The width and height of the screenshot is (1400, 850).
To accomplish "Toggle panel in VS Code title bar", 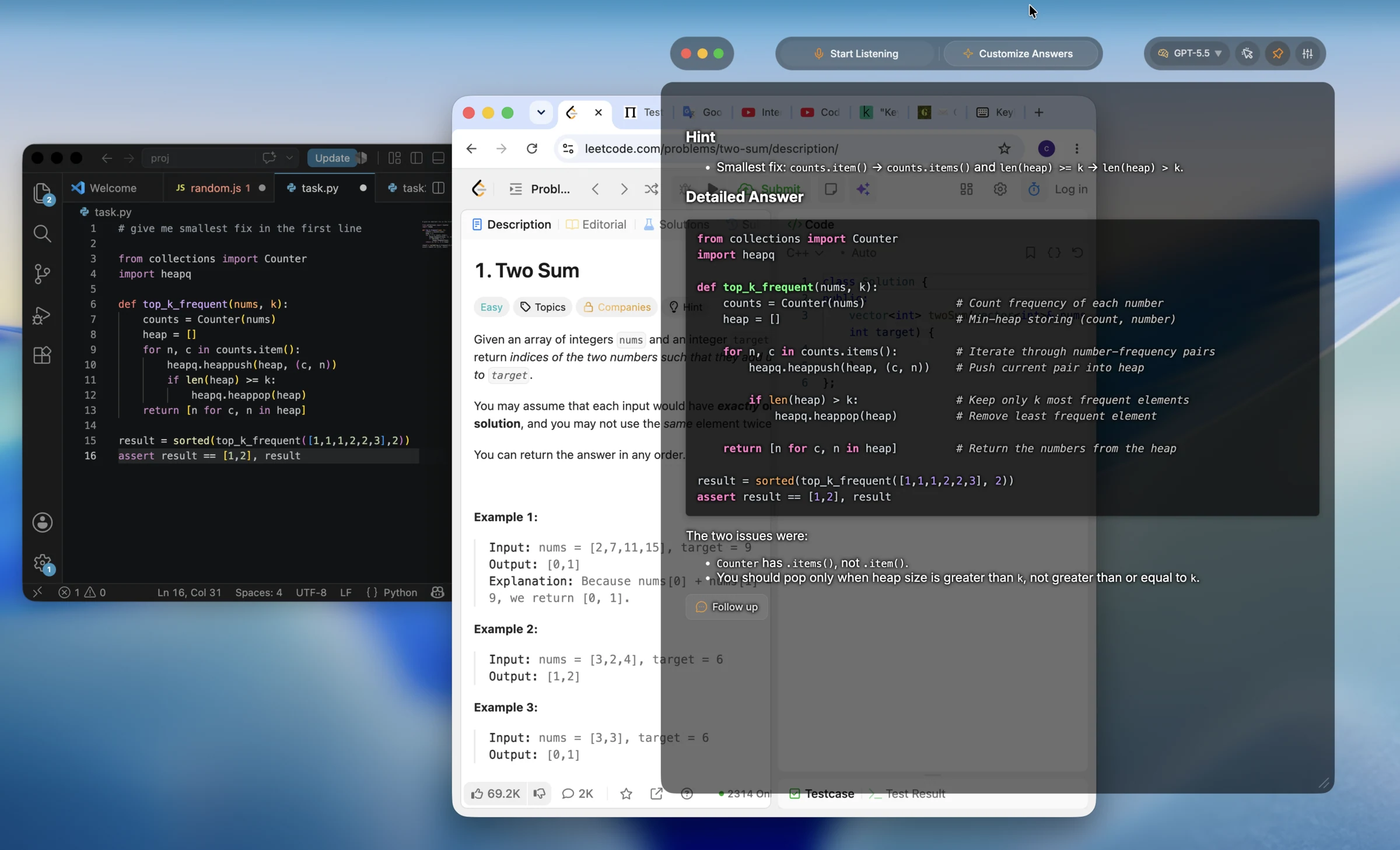I will 439,158.
